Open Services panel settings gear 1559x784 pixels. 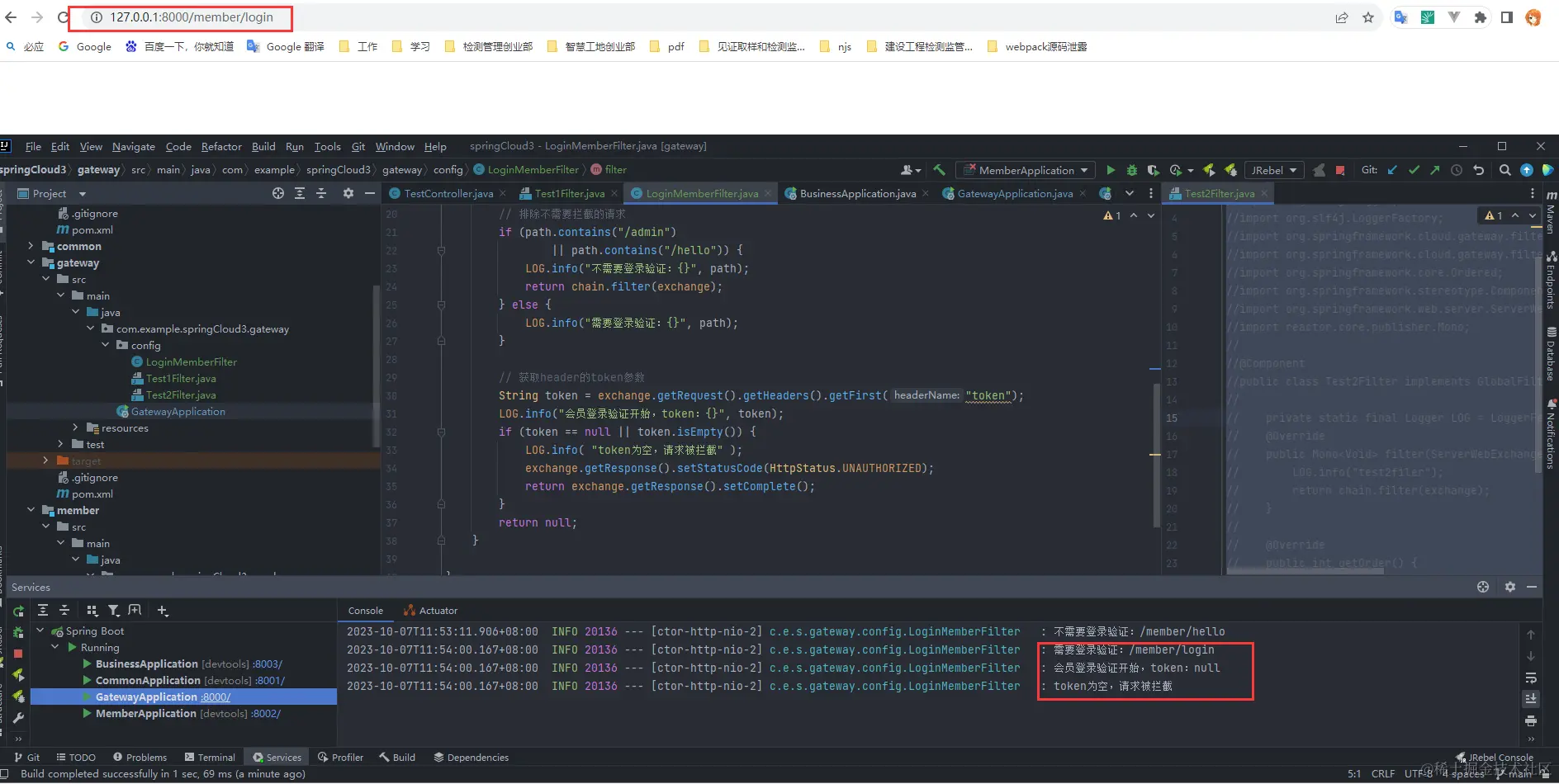pyautogui.click(x=1510, y=587)
